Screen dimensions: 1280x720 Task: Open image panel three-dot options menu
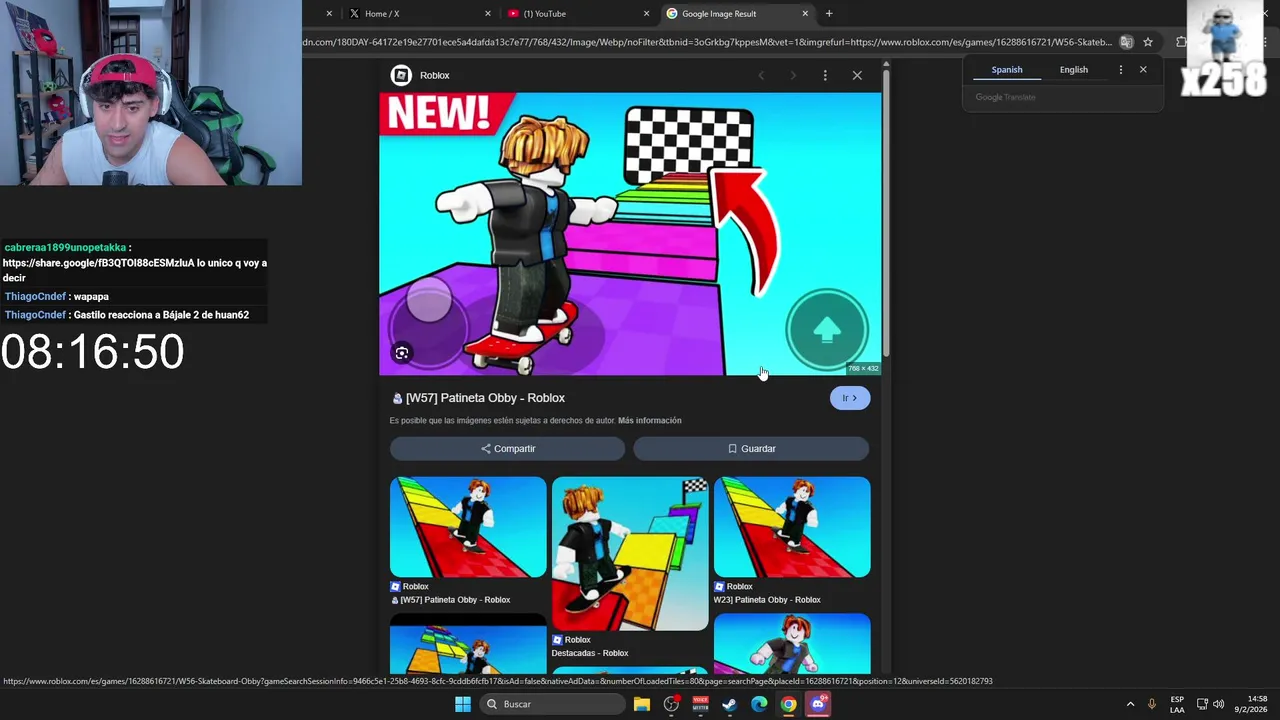pyautogui.click(x=825, y=75)
